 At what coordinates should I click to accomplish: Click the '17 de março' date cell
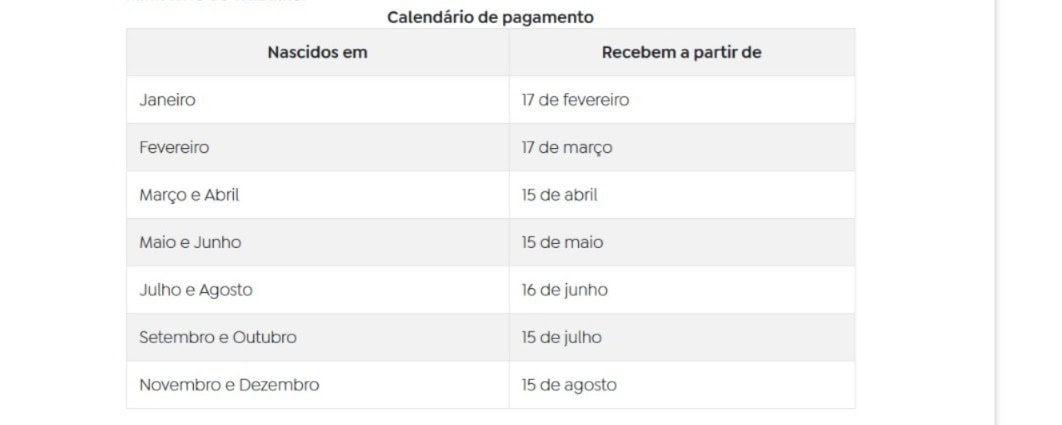click(x=682, y=147)
